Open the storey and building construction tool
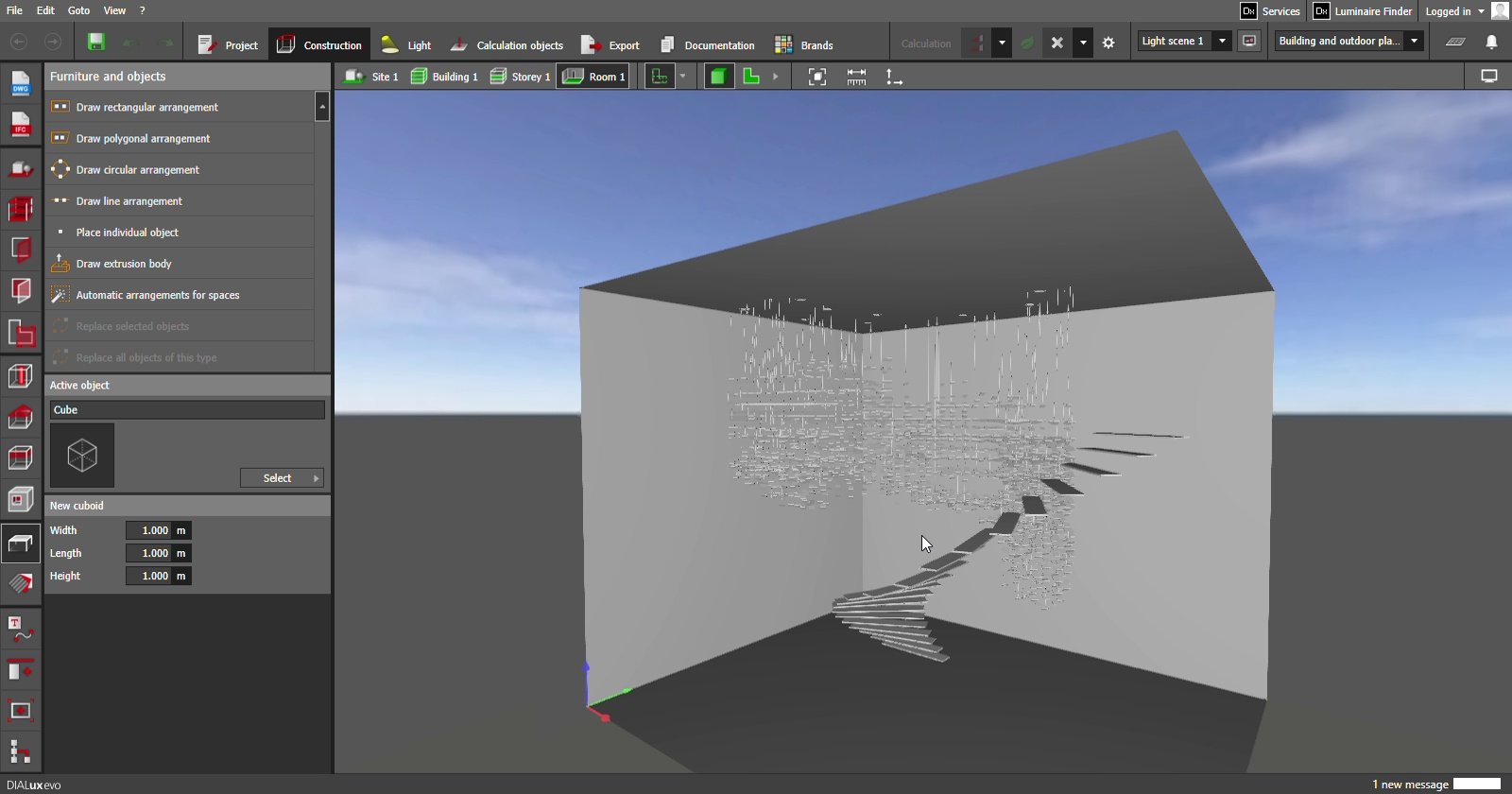Screen dimensions: 1512x794 click(20, 209)
